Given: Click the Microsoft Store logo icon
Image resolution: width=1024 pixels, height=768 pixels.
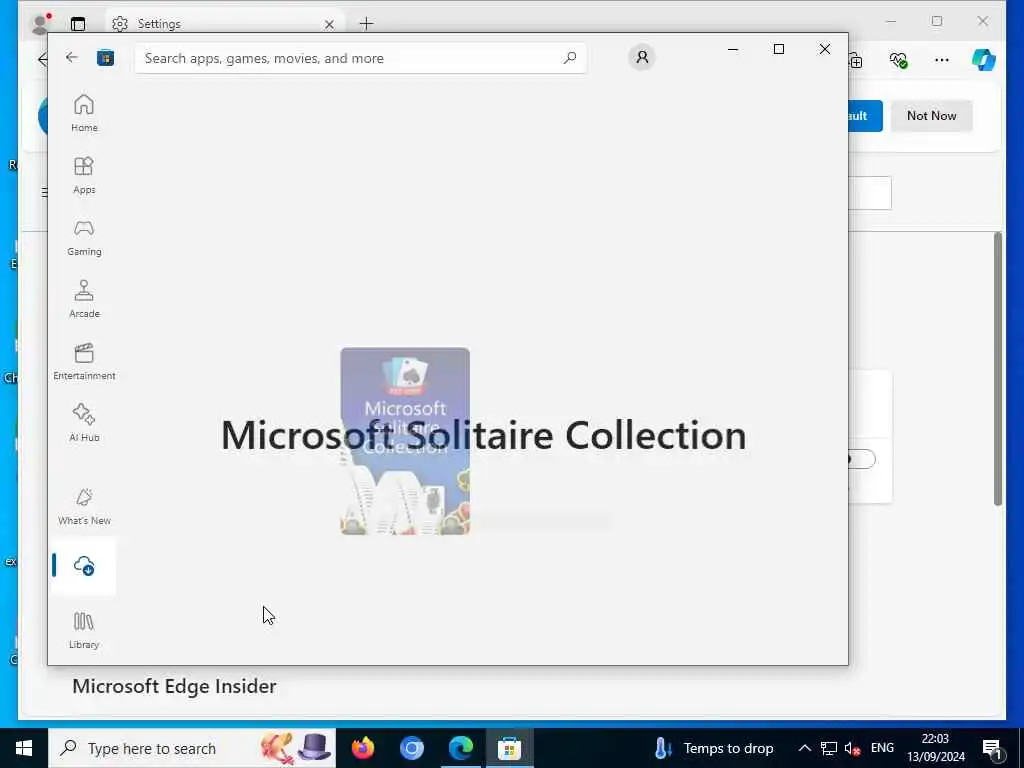Looking at the screenshot, I should 105,58.
